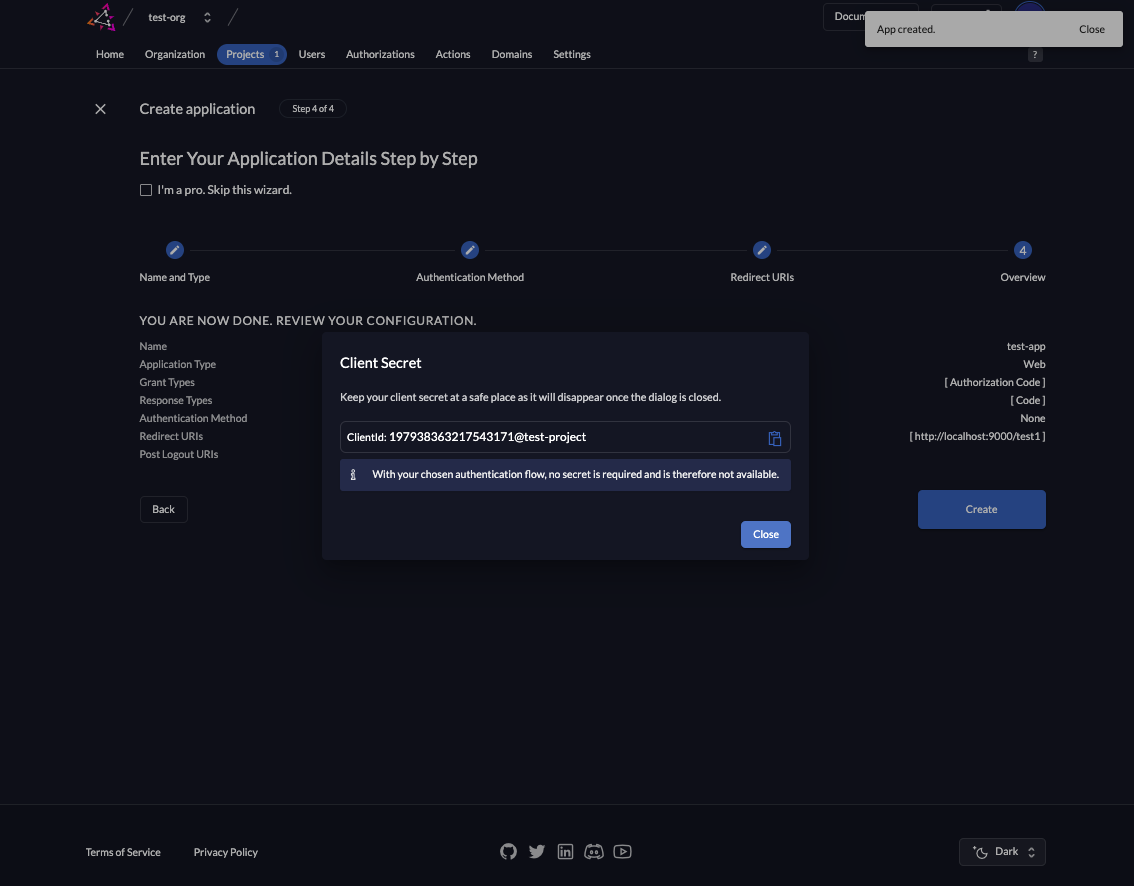Click the Redirect URIs step label

(762, 277)
